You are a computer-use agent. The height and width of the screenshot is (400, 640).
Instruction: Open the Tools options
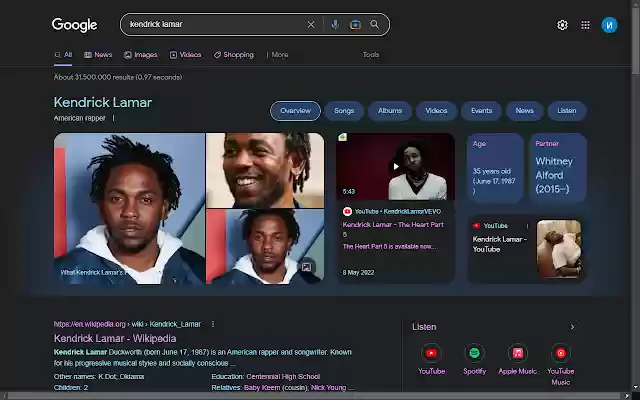pos(371,55)
